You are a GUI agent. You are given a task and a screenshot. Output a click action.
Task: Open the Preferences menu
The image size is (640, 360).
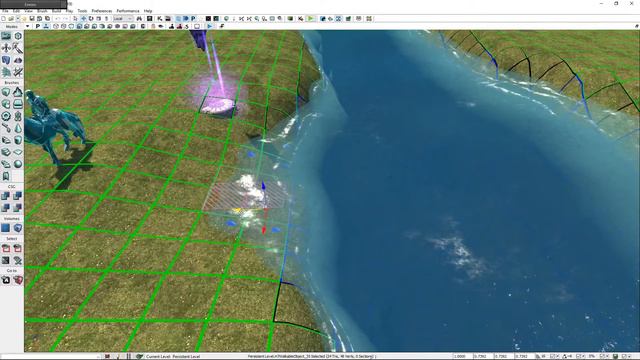[102, 11]
